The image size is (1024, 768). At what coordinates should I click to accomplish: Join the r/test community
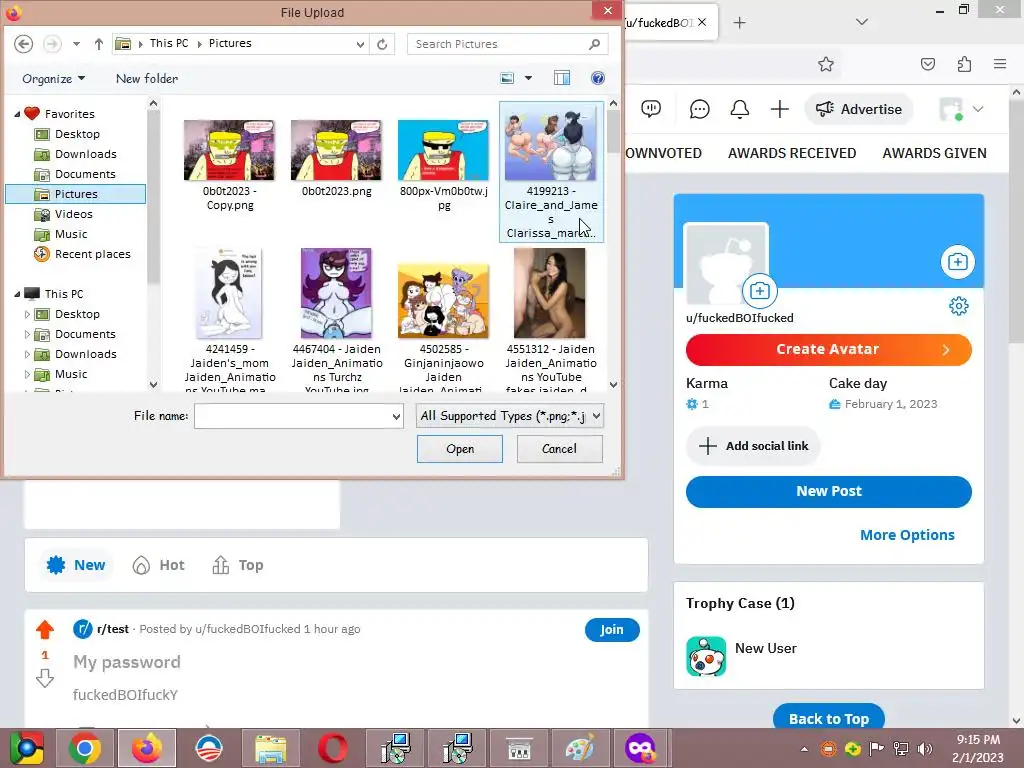pos(612,630)
